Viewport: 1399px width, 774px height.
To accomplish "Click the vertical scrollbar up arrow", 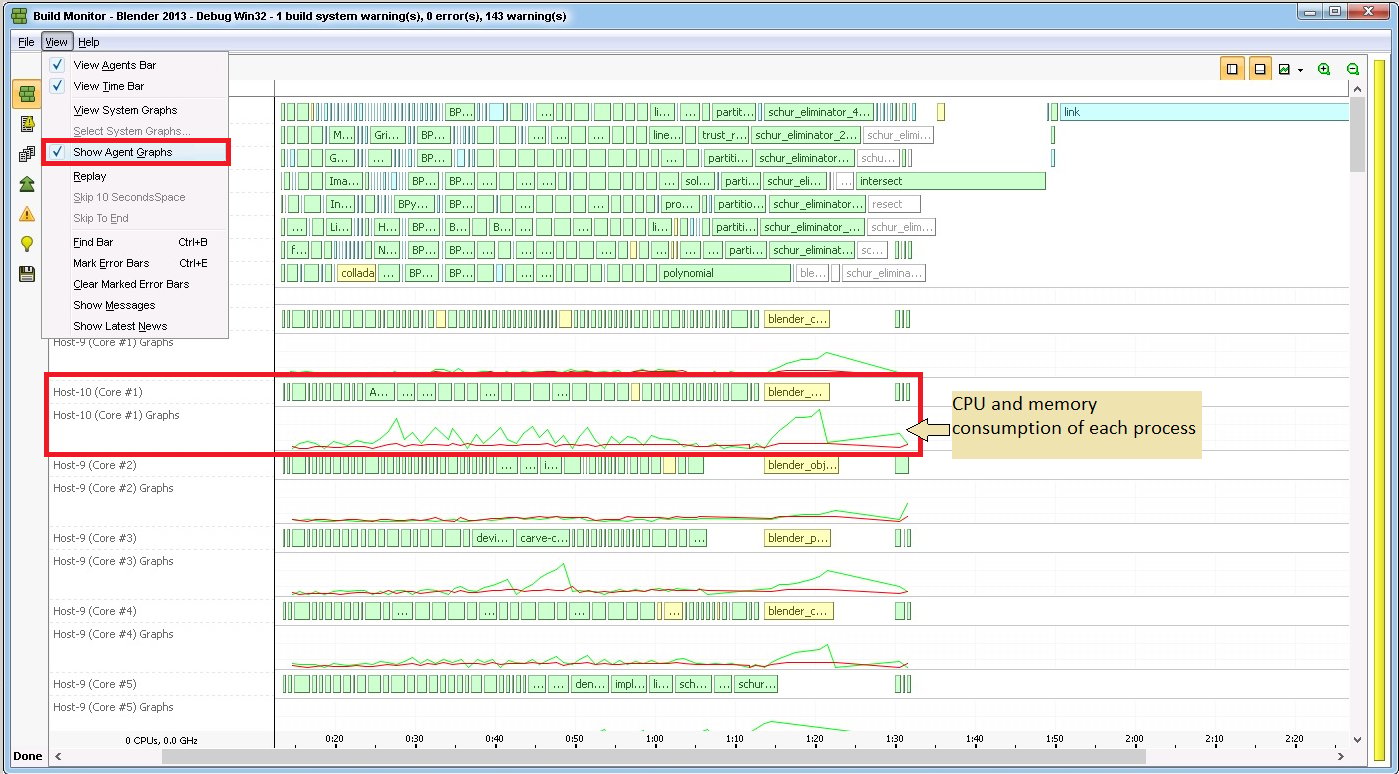I will [x=1357, y=90].
